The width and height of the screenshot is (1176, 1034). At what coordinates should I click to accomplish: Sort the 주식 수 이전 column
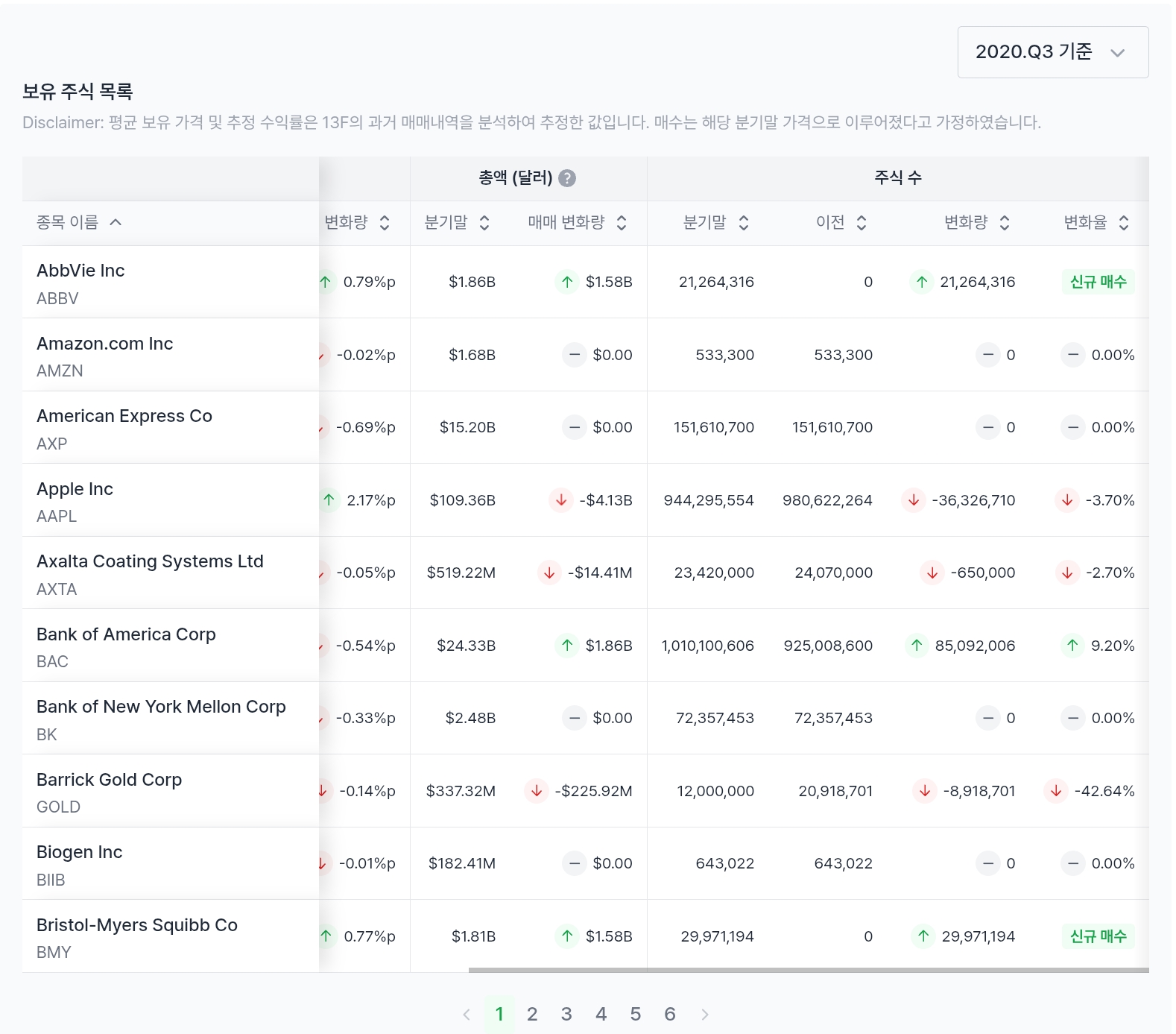[x=862, y=223]
